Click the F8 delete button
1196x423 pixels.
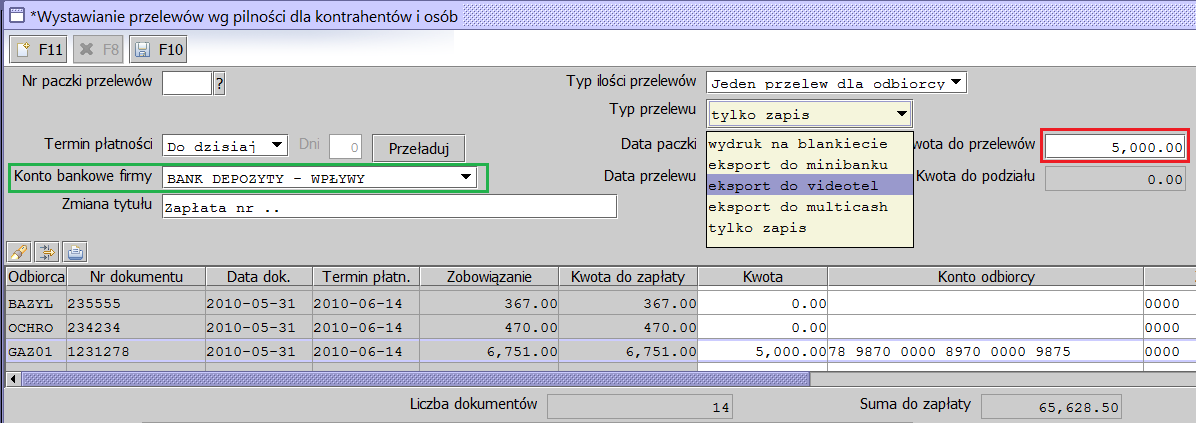tap(99, 50)
